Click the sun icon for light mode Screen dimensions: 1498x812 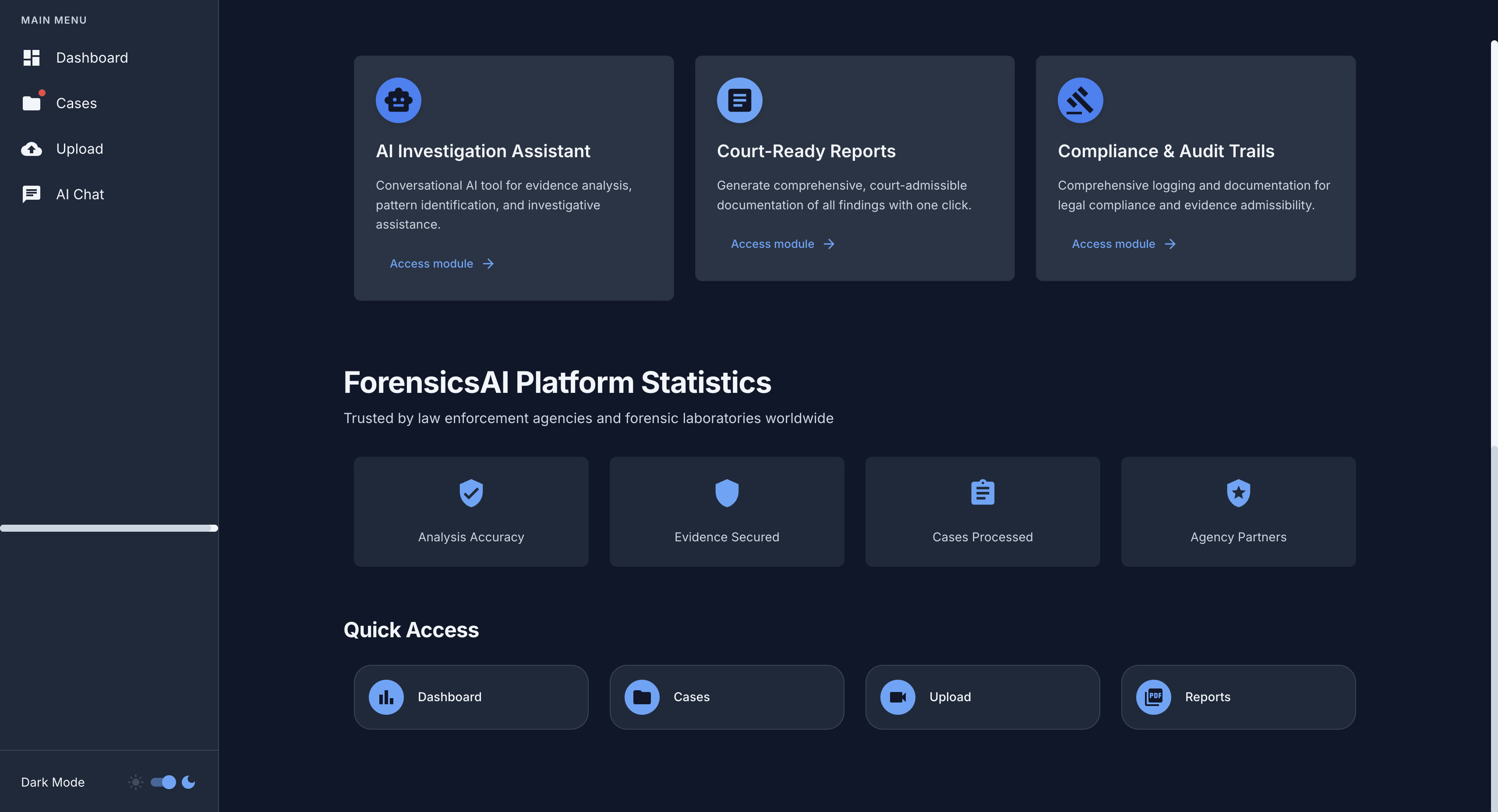click(135, 782)
